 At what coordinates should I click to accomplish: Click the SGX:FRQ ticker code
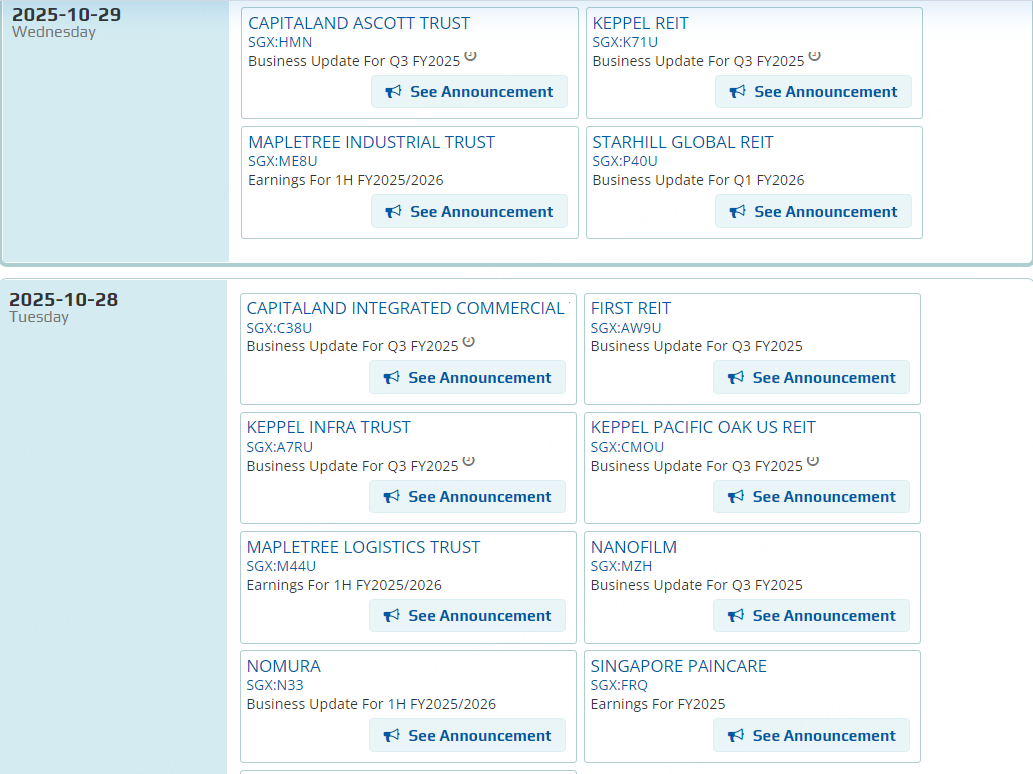click(x=619, y=685)
